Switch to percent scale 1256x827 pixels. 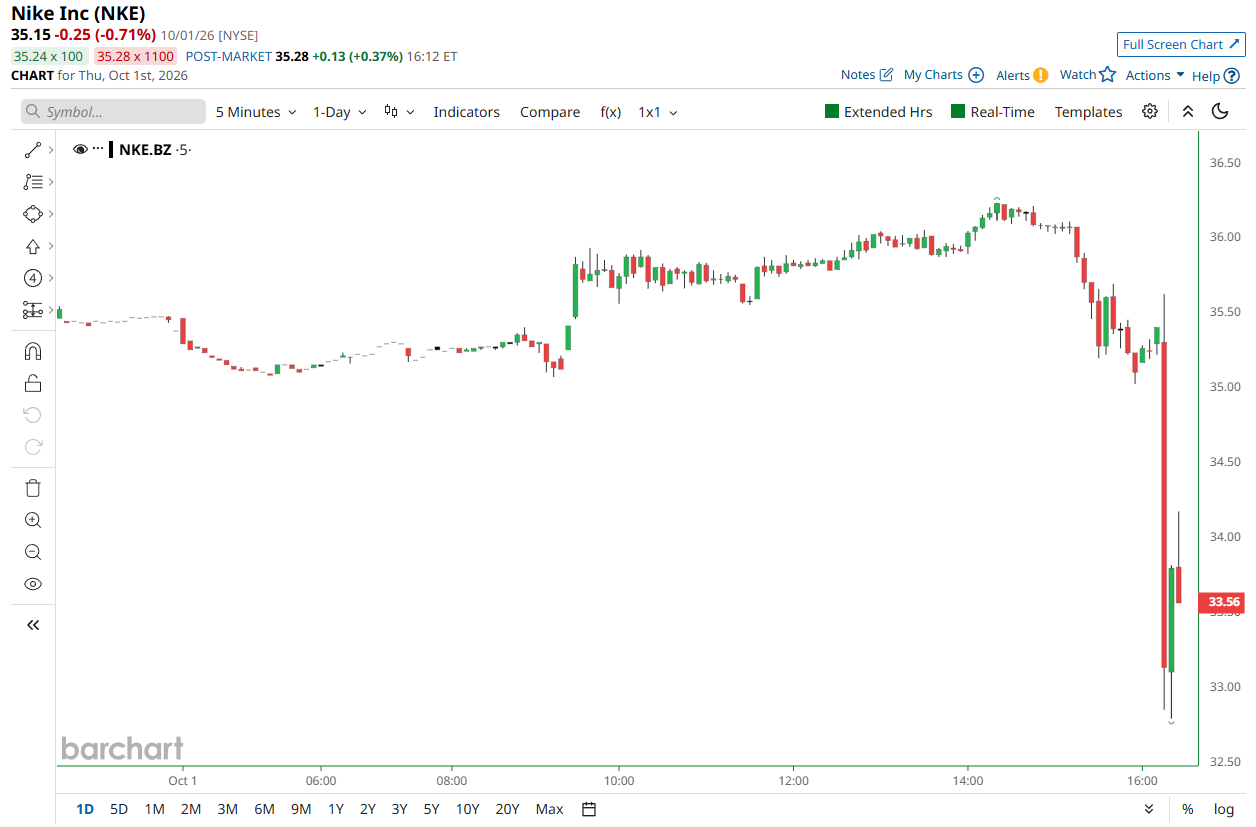click(1187, 809)
